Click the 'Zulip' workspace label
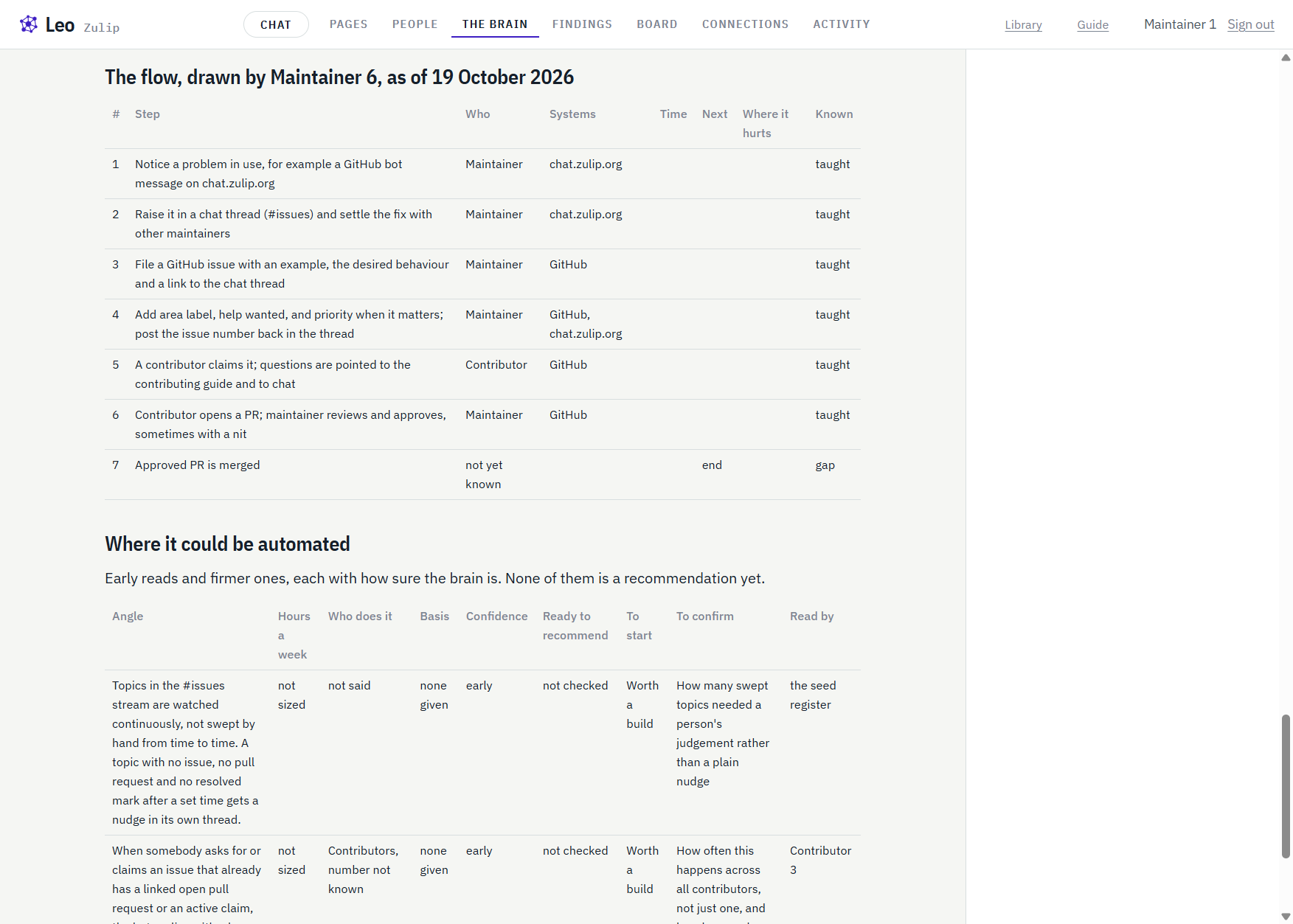 point(102,27)
